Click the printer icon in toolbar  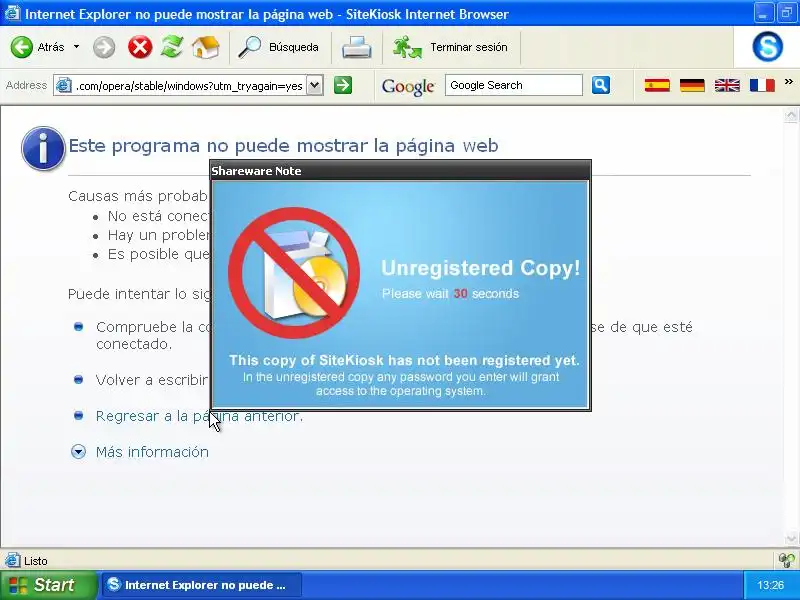click(x=357, y=47)
